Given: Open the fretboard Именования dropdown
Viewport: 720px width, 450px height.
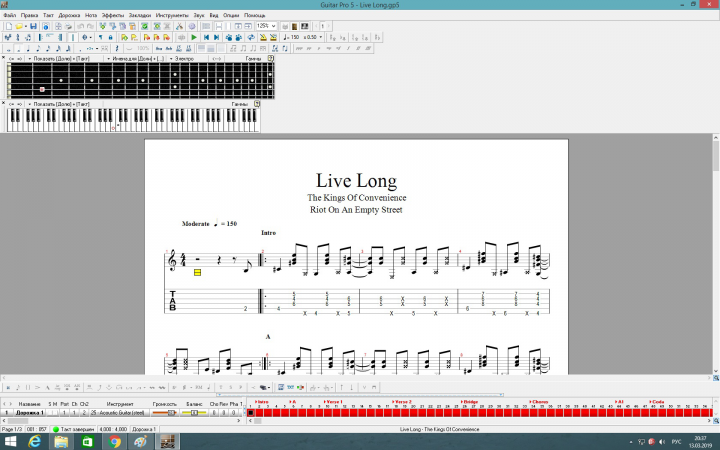Looking at the screenshot, I should [135, 59].
